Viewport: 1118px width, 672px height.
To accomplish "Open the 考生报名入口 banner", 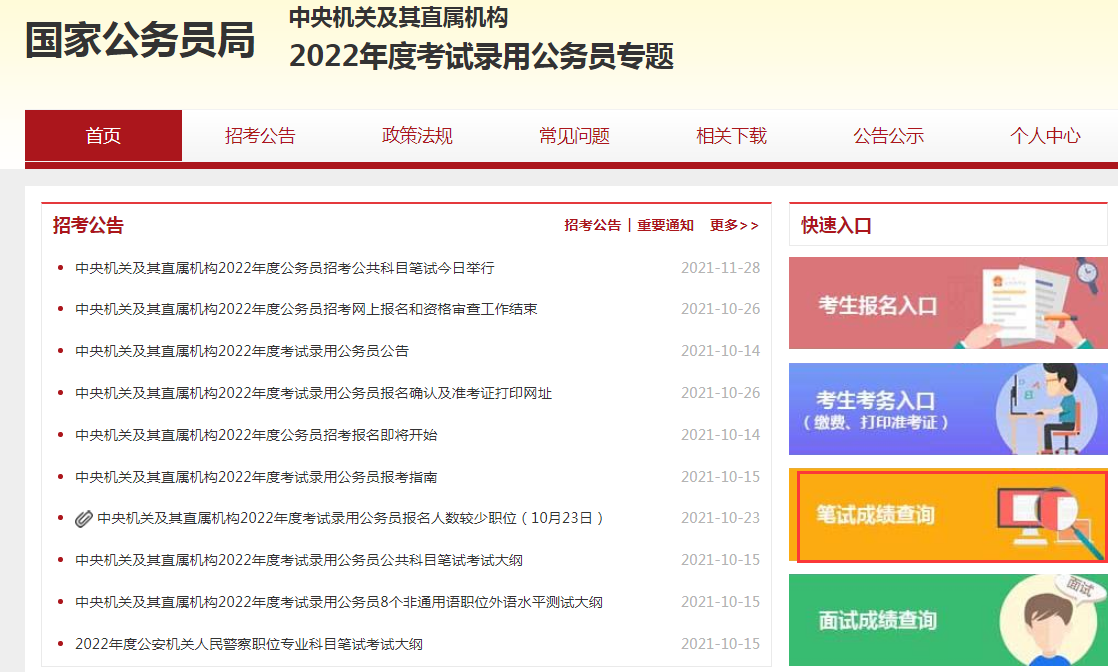I will (947, 303).
